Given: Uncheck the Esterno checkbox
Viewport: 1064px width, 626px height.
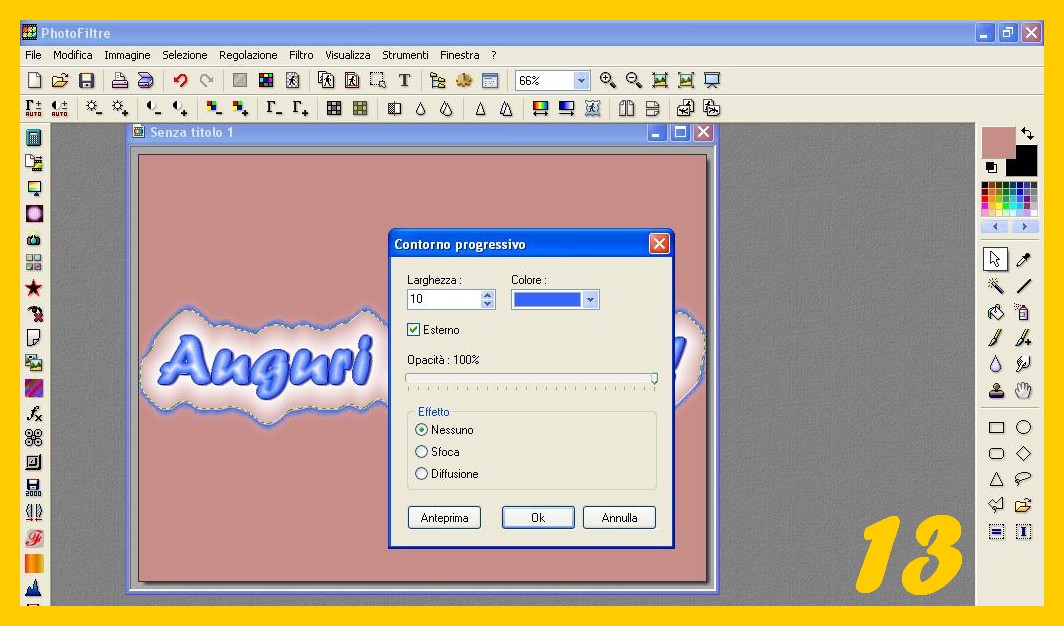Looking at the screenshot, I should click(x=414, y=330).
